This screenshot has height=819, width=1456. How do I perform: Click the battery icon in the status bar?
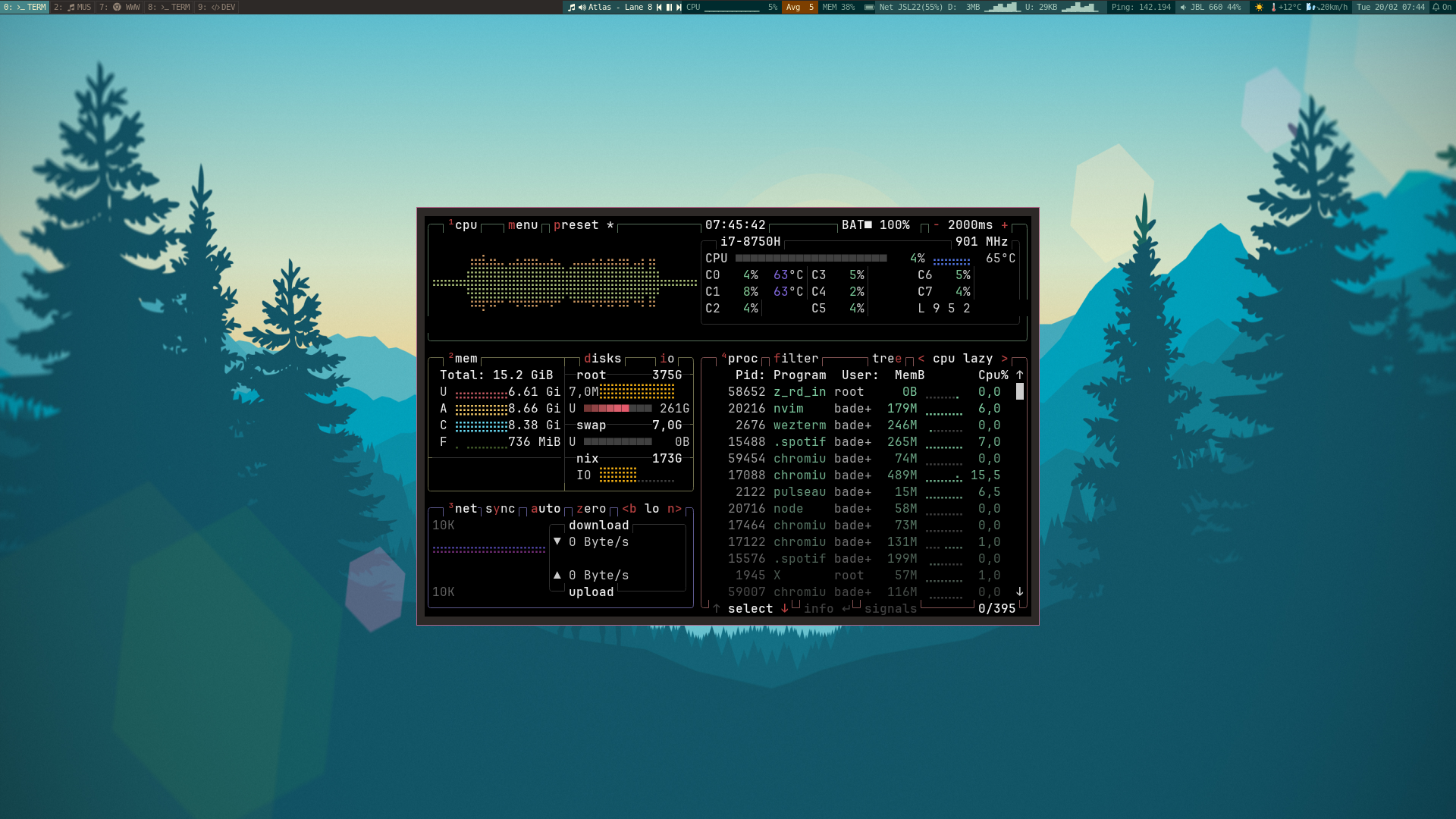(869, 7)
